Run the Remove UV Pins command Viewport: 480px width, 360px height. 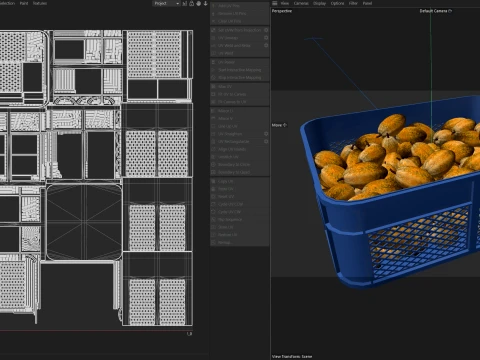pyautogui.click(x=239, y=13)
